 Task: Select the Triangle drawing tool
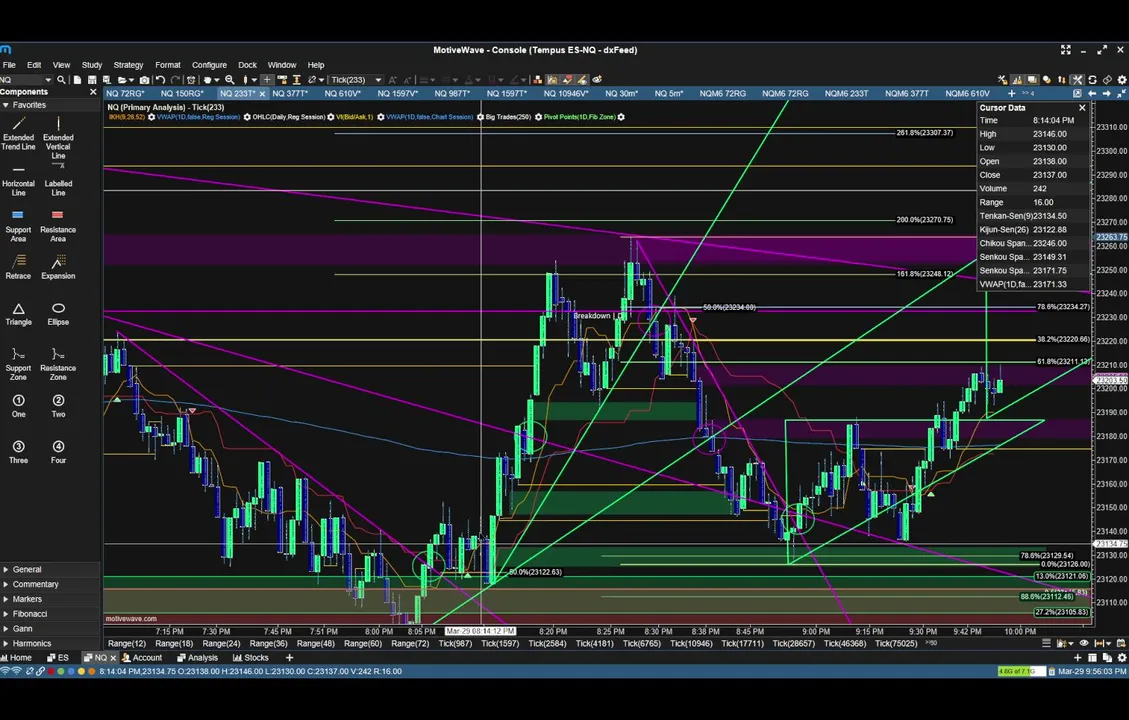click(18, 314)
